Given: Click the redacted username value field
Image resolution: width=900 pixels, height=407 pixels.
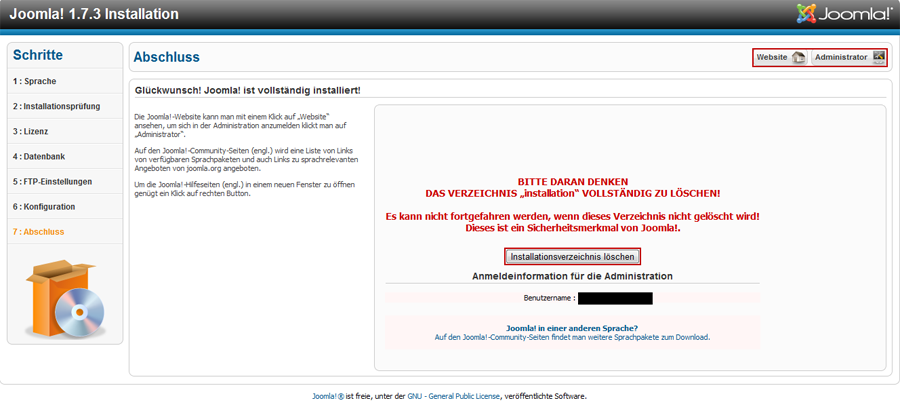Looking at the screenshot, I should [615, 299].
